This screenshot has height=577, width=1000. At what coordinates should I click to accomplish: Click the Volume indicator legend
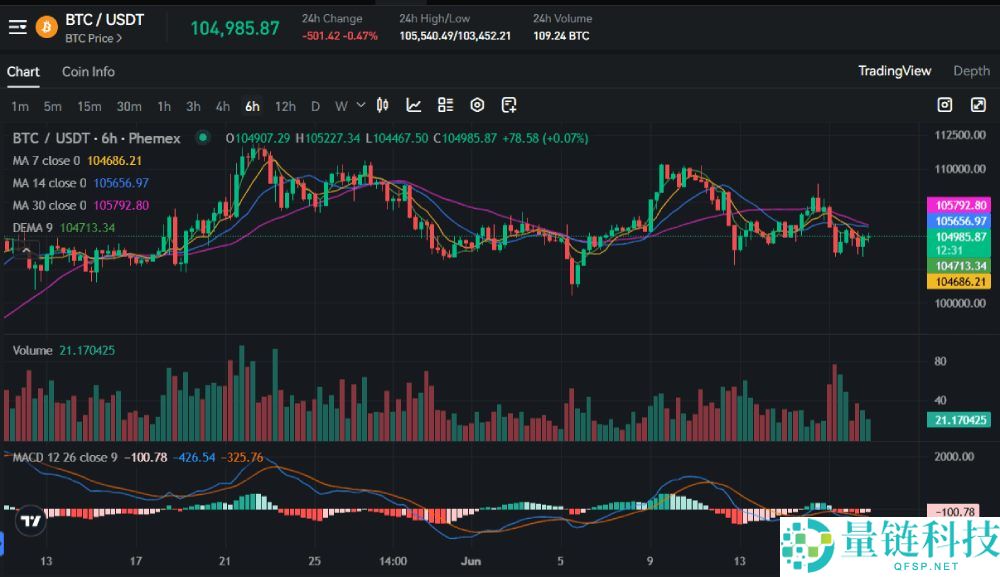click(33, 350)
